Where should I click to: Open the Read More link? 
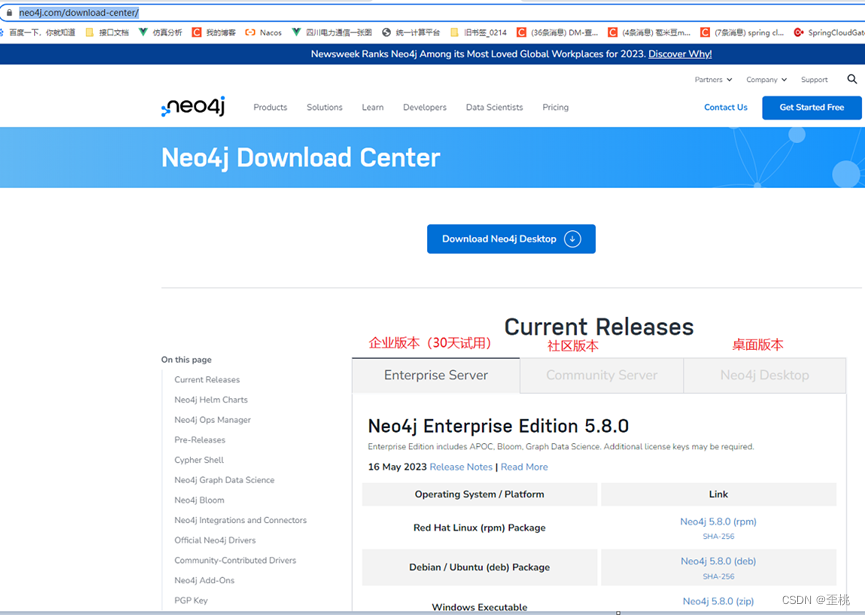point(524,467)
